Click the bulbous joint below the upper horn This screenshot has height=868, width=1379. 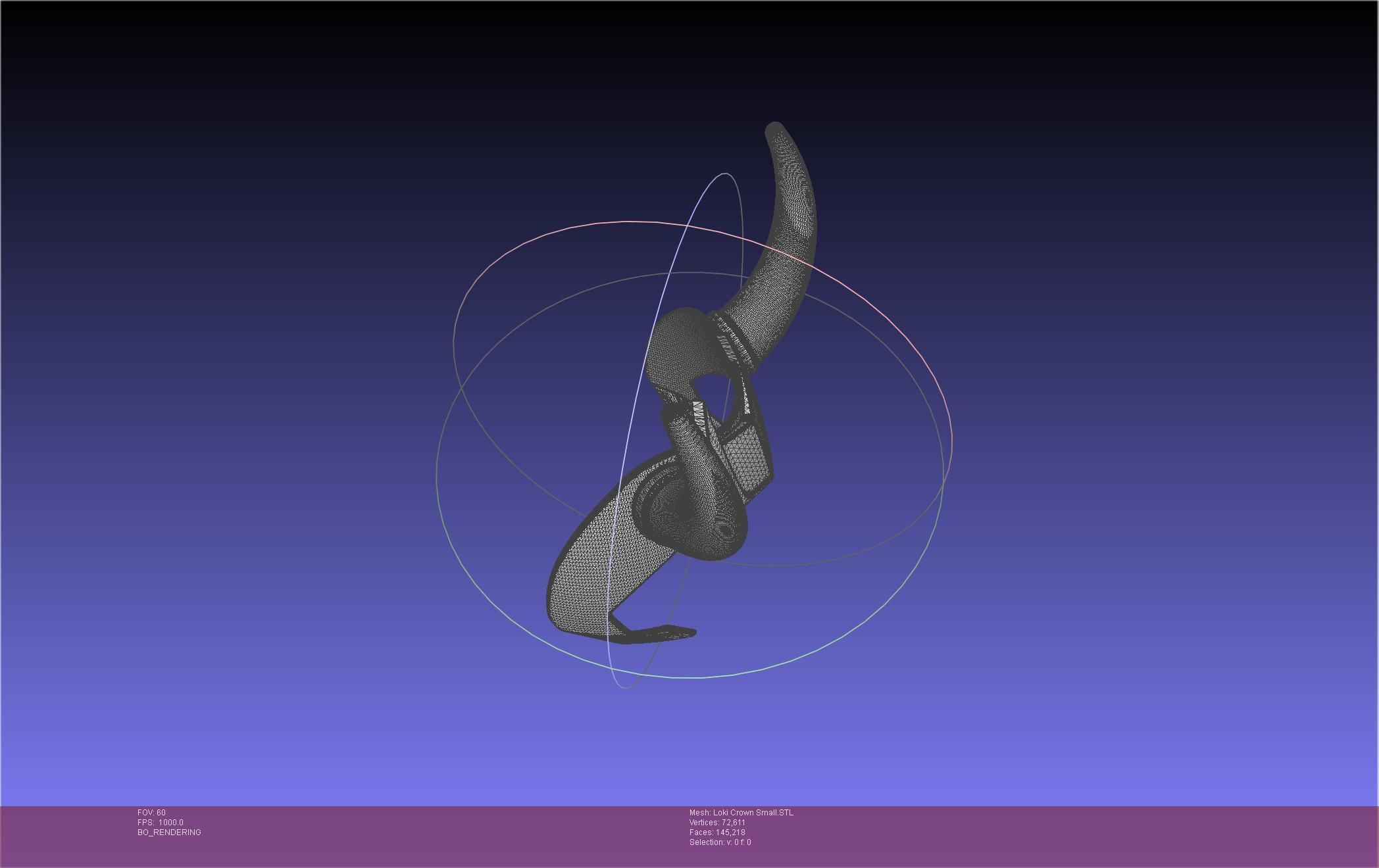point(678,345)
